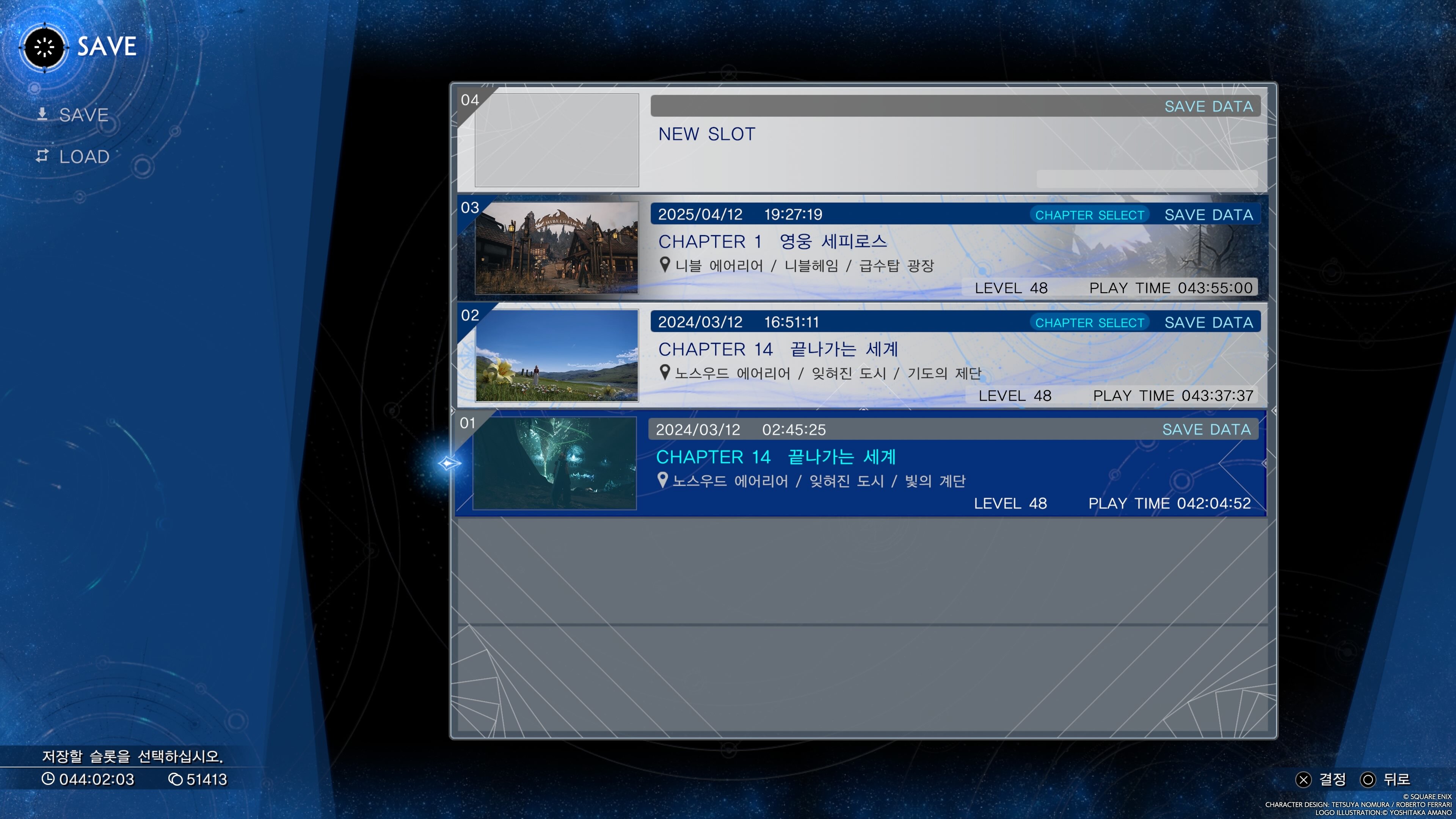Click the SAVE download arrow icon
This screenshot has height=819, width=1456.
pyautogui.click(x=42, y=114)
